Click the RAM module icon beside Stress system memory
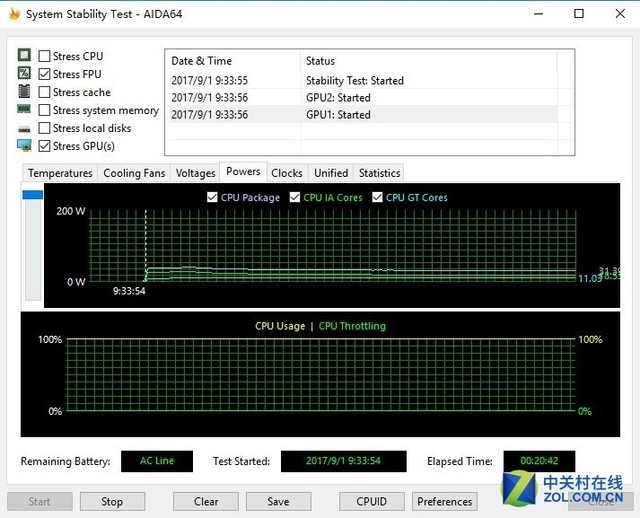Image resolution: width=640 pixels, height=518 pixels. pos(24,109)
